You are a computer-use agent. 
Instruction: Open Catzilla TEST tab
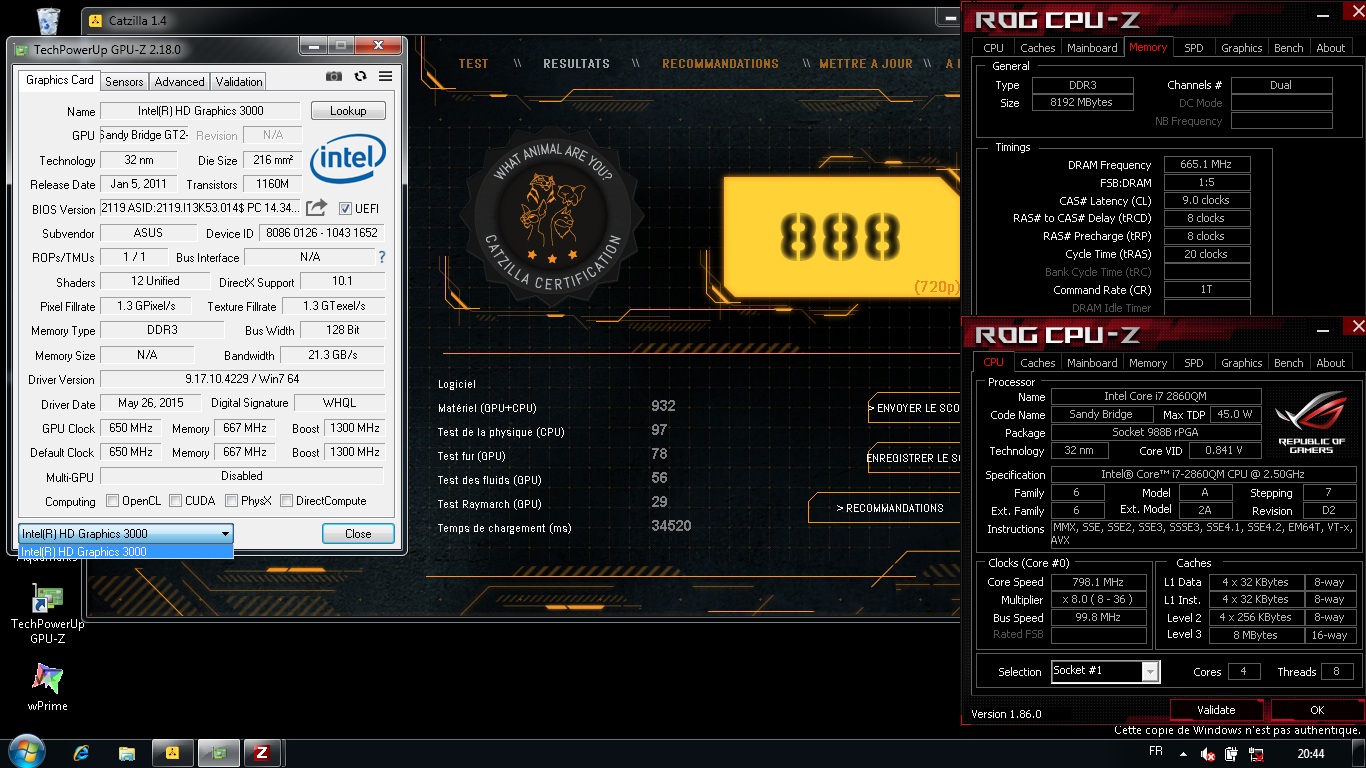tap(474, 63)
